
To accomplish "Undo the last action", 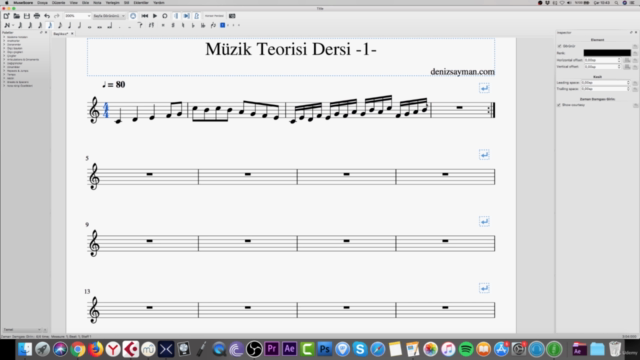I will pos(47,16).
